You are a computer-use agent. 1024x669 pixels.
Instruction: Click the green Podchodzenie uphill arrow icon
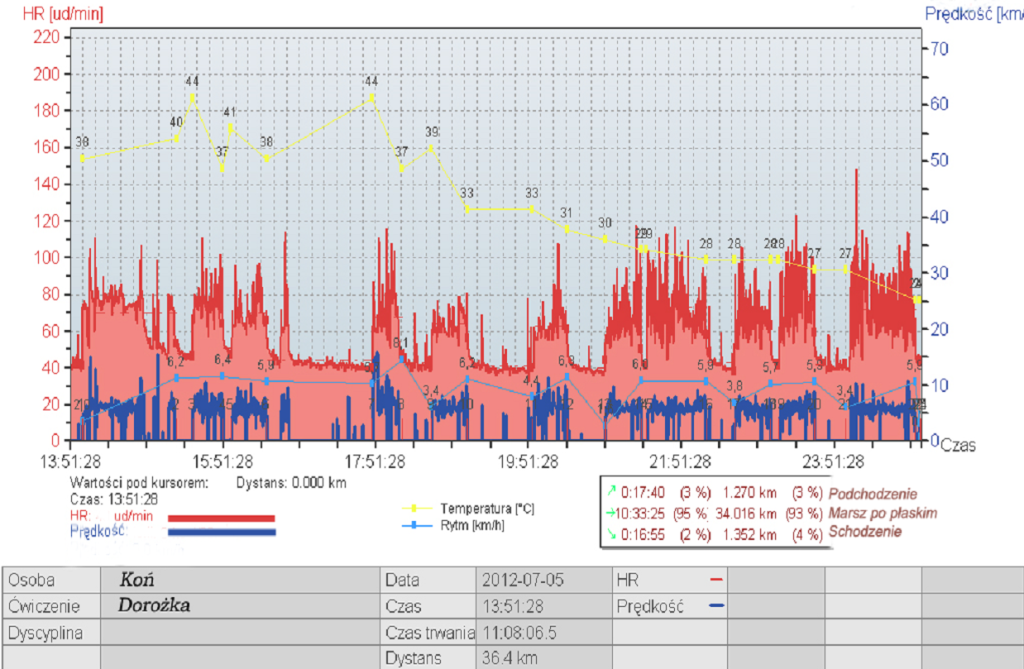(x=608, y=491)
